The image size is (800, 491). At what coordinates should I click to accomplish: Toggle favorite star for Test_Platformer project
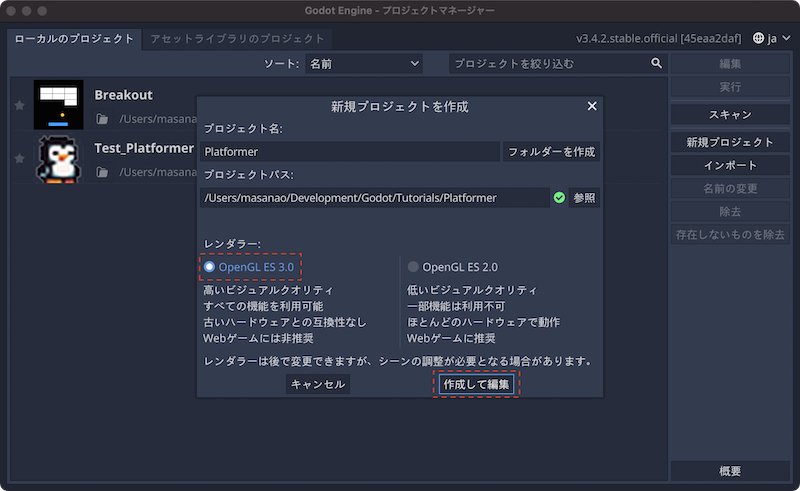point(19,158)
